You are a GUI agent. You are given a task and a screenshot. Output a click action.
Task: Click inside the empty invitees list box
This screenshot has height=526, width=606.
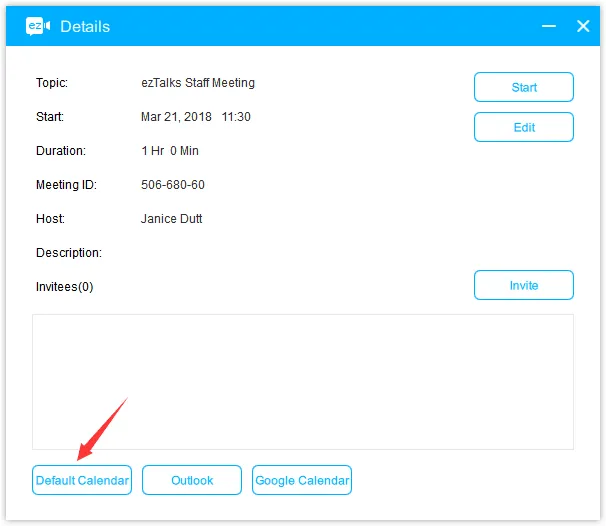(x=303, y=382)
